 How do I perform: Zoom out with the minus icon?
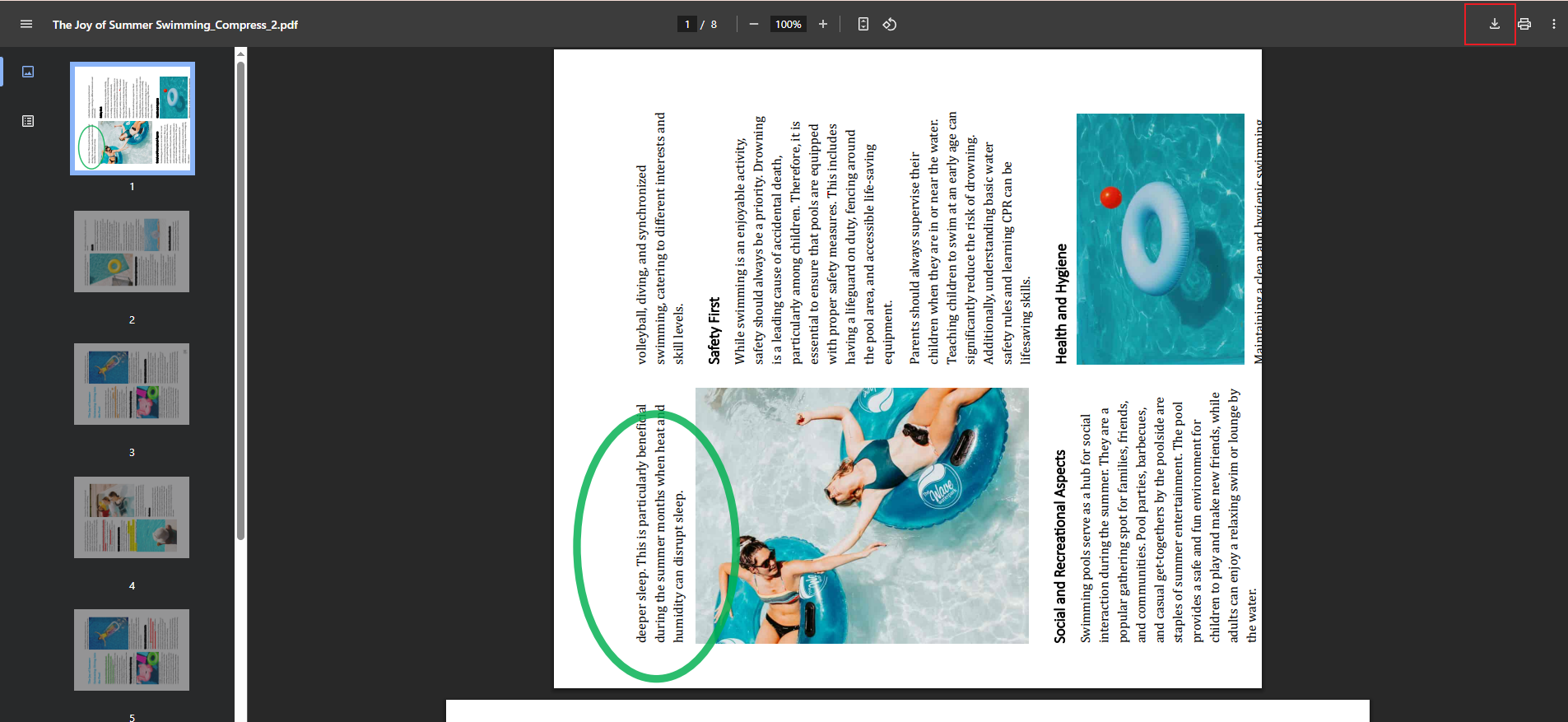tap(753, 25)
